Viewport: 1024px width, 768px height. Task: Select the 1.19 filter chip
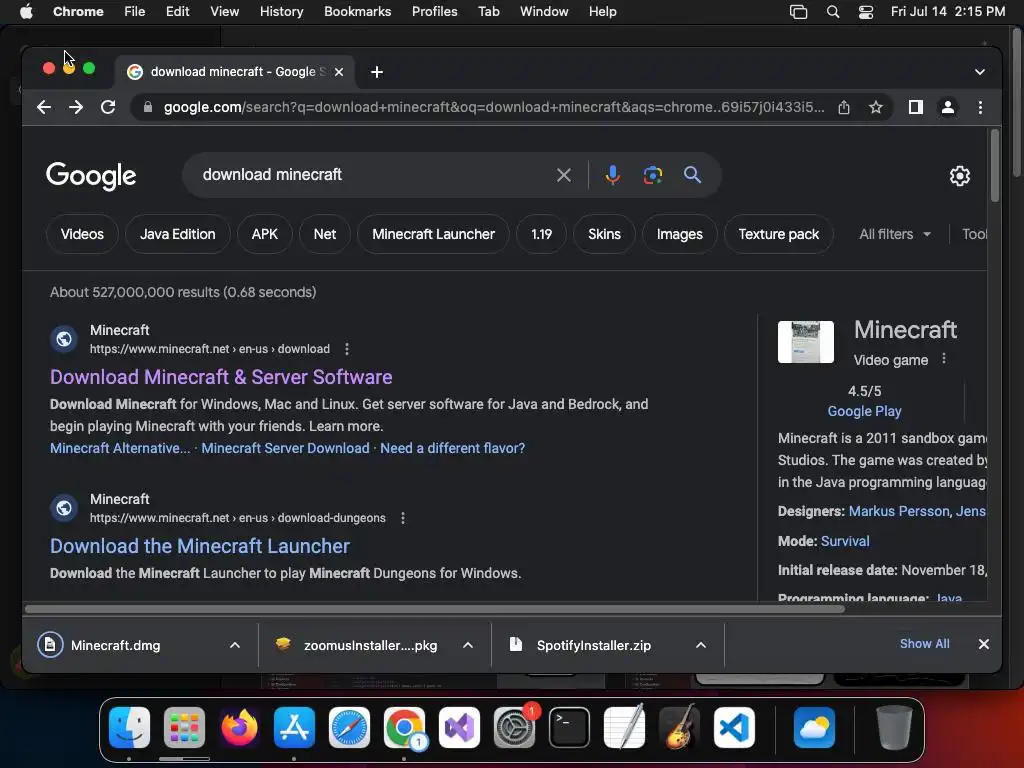pyautogui.click(x=541, y=234)
